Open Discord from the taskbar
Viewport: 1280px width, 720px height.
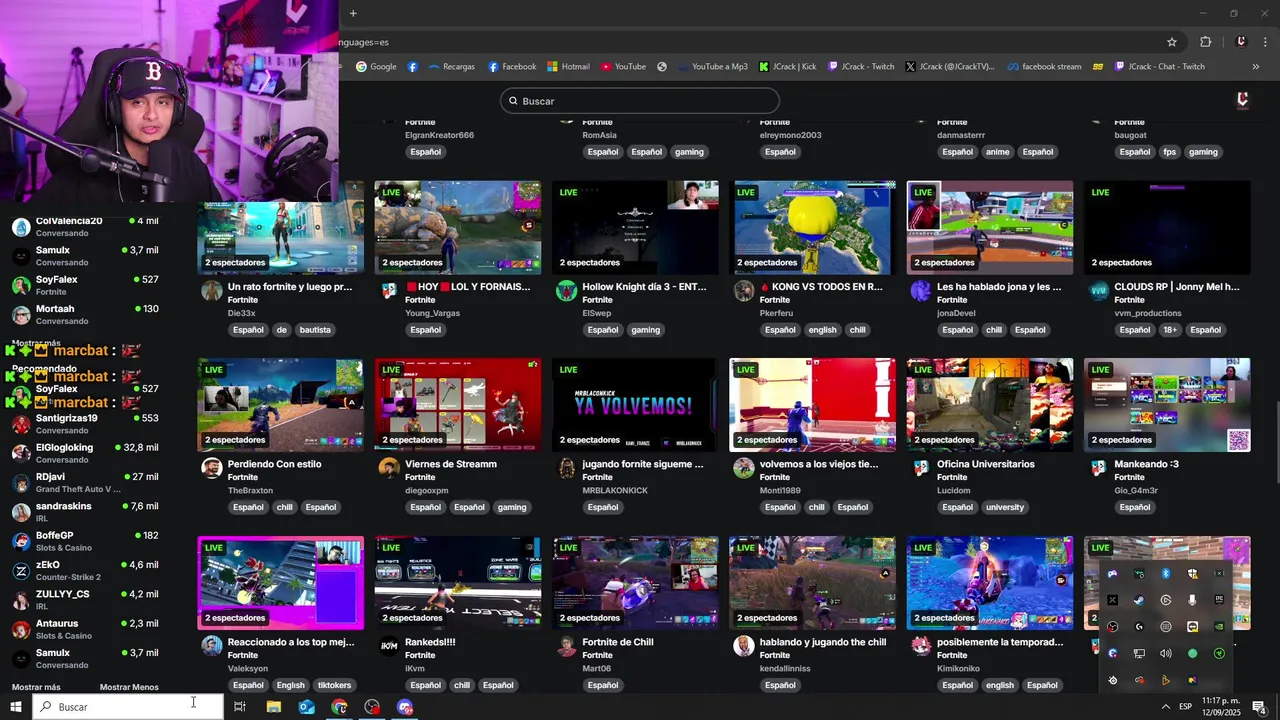pyautogui.click(x=405, y=707)
